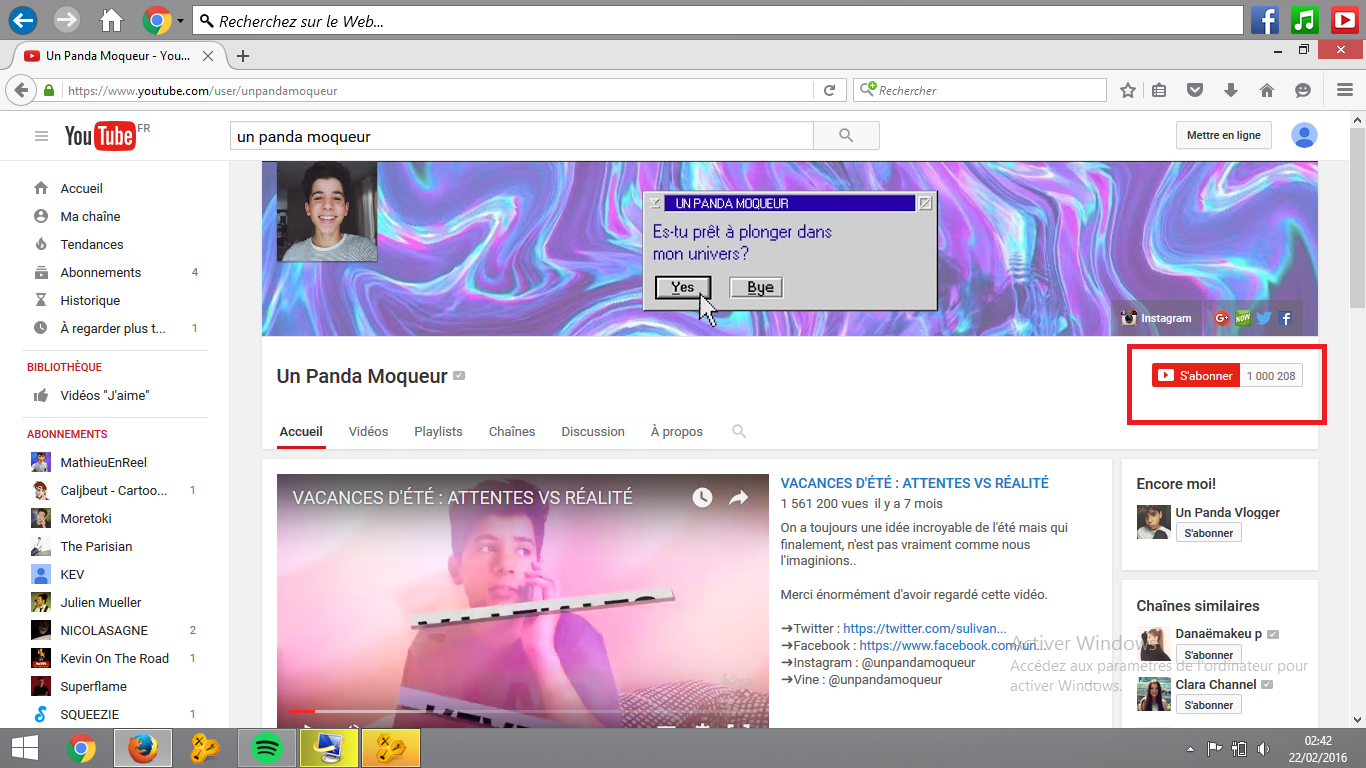1366x768 pixels.
Task: Click the Watch Later clock on the video
Action: (702, 497)
